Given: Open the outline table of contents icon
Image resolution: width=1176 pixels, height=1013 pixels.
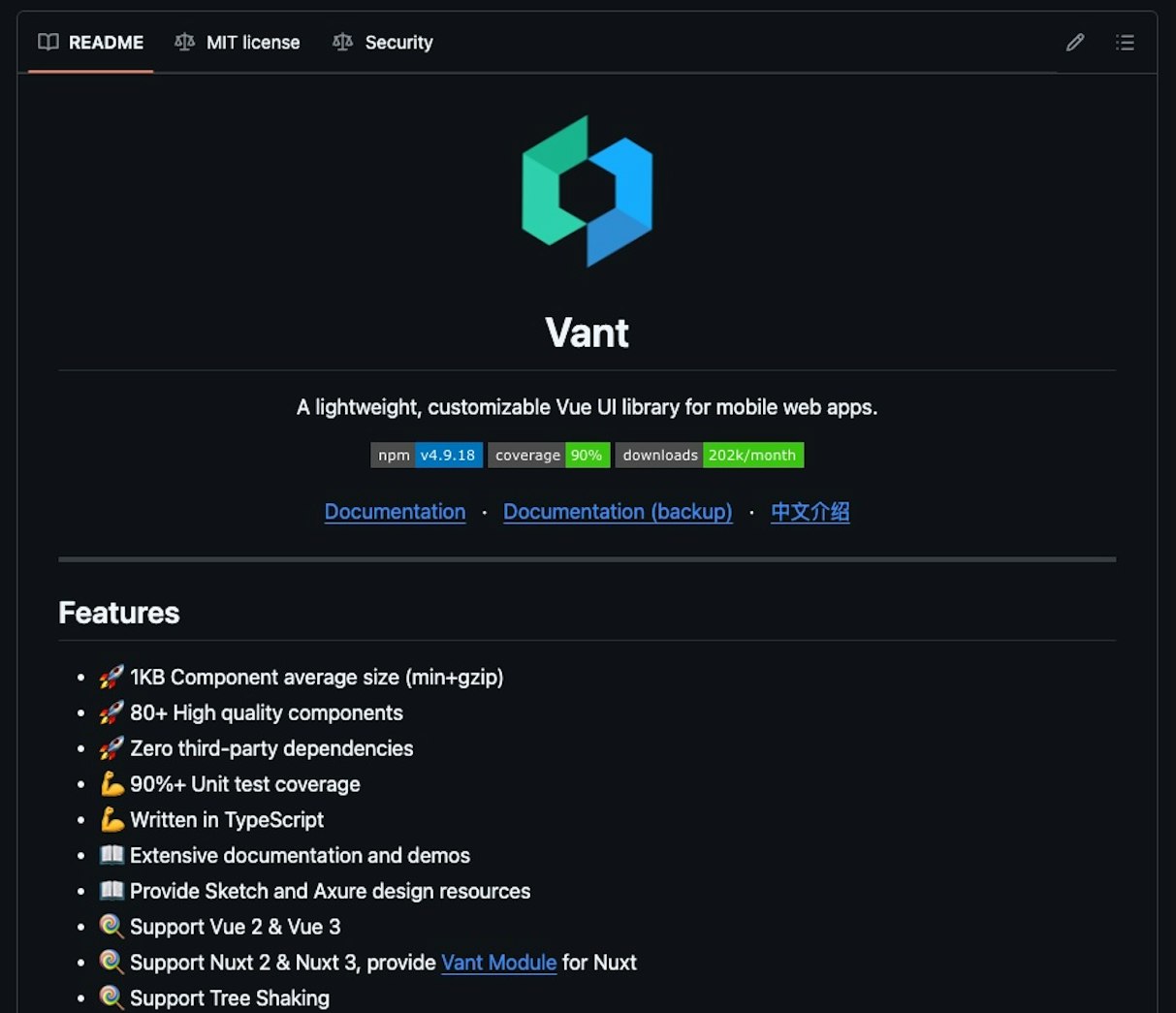Looking at the screenshot, I should 1124,43.
